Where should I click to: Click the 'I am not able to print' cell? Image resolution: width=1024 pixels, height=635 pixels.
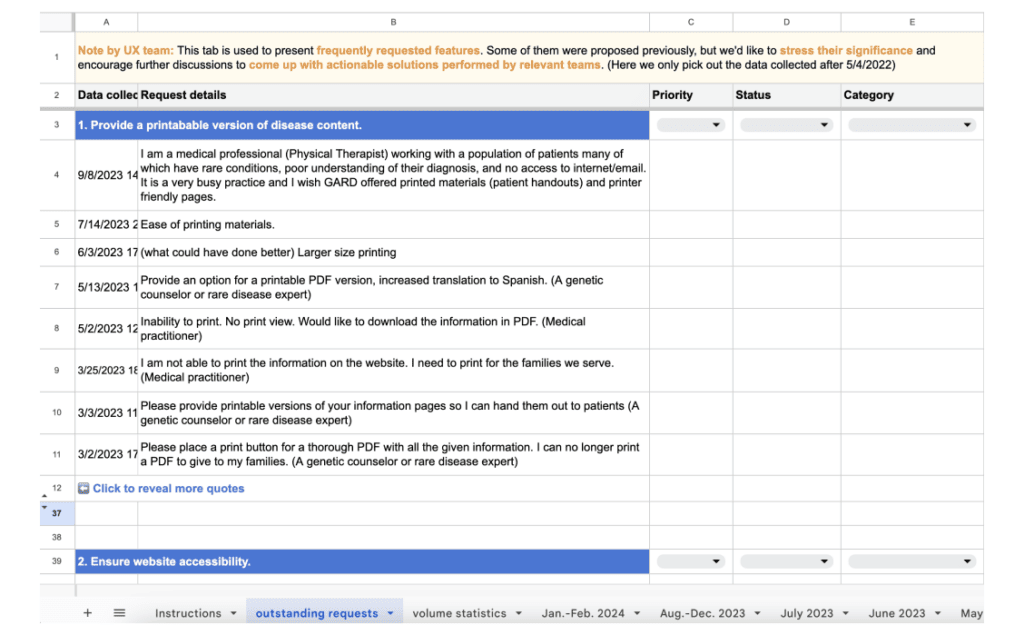click(x=393, y=370)
